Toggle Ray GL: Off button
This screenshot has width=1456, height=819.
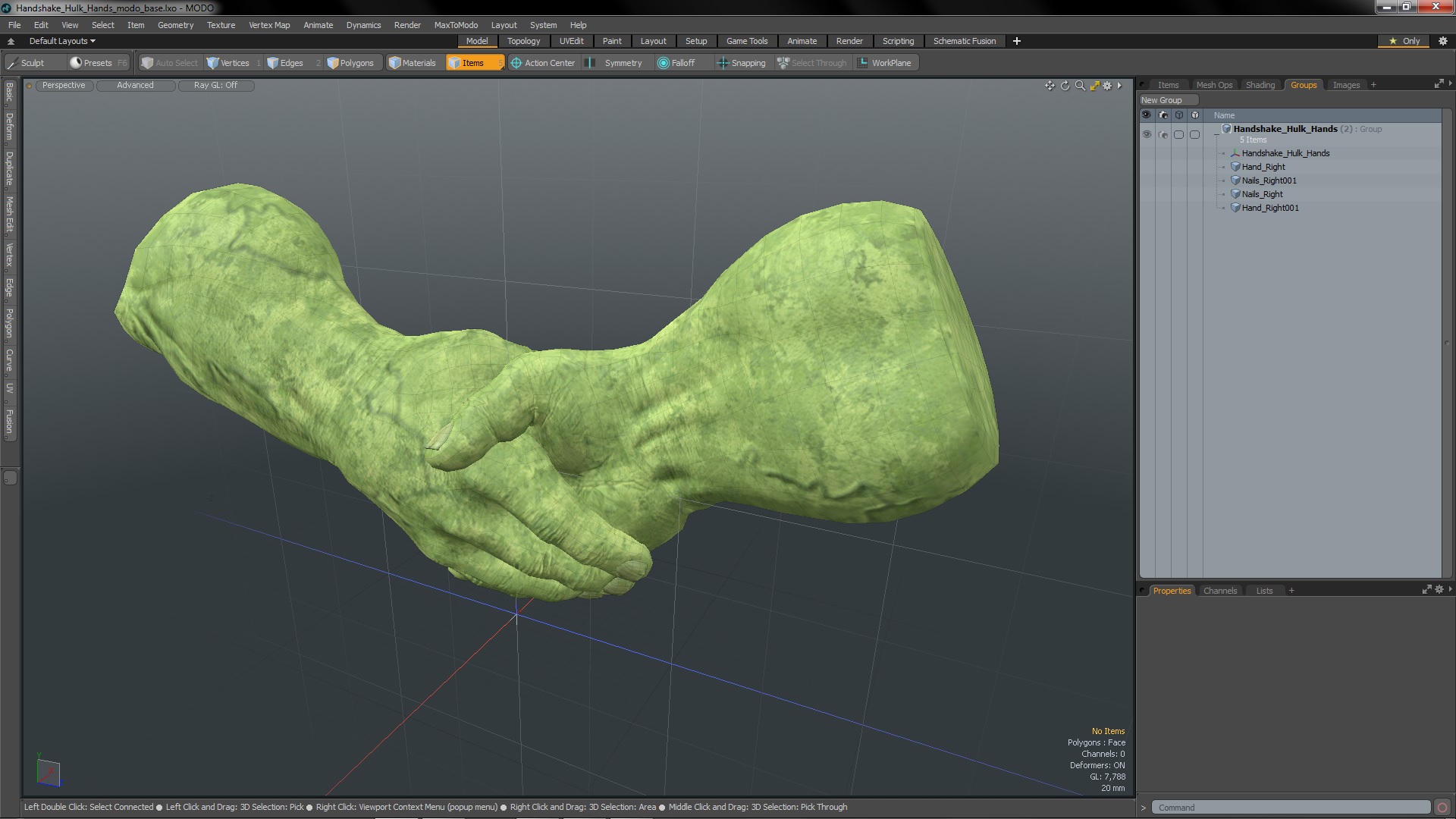(216, 85)
